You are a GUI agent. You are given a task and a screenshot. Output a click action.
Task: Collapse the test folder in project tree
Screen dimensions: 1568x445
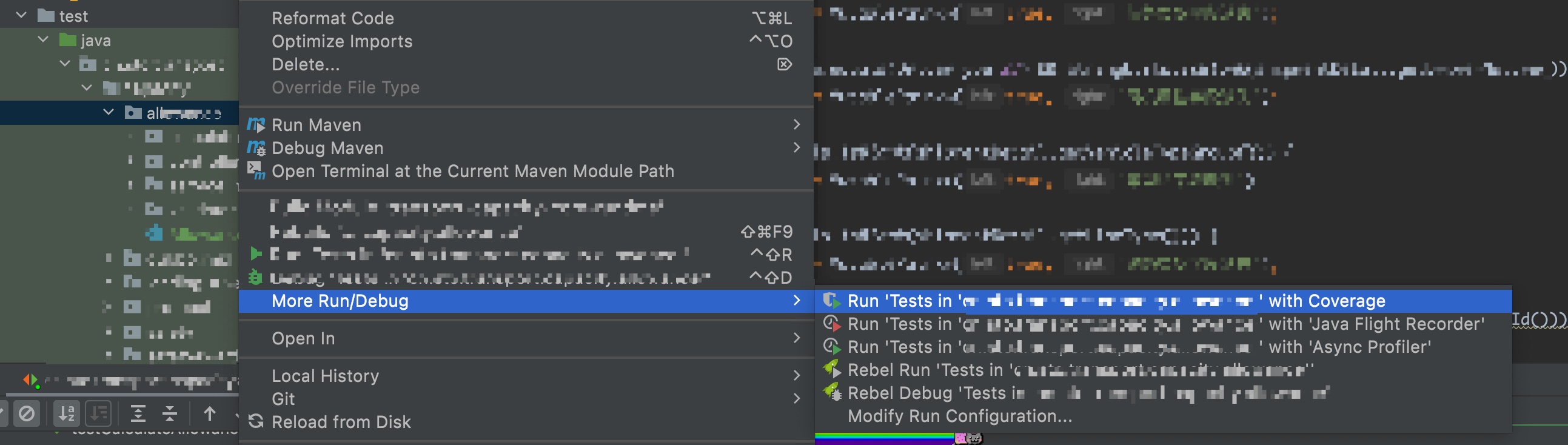tap(21, 15)
